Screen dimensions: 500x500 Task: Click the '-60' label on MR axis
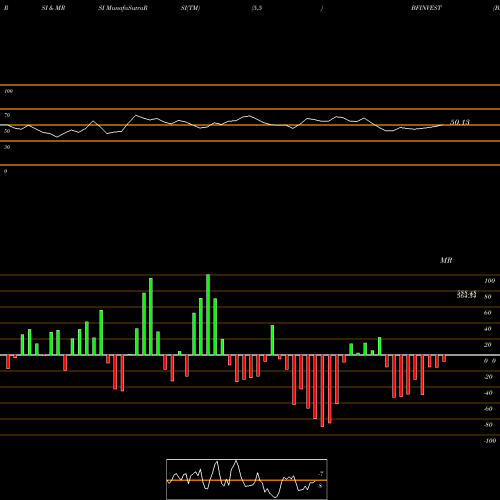pyautogui.click(x=488, y=409)
